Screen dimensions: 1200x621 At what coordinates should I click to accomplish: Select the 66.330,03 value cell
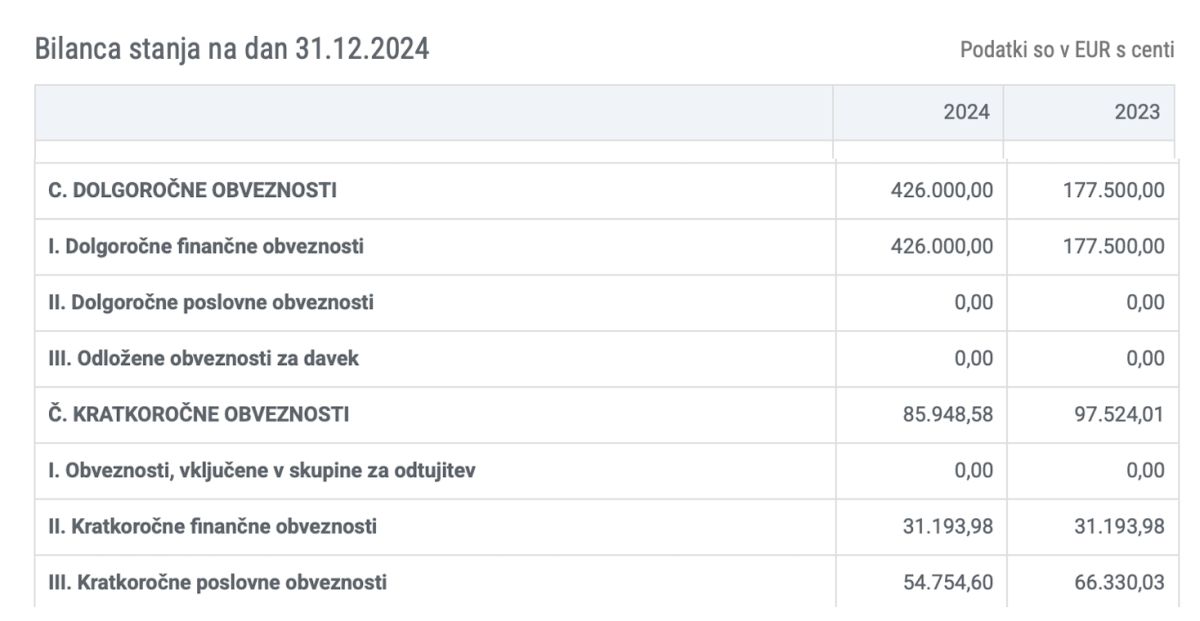1114,582
